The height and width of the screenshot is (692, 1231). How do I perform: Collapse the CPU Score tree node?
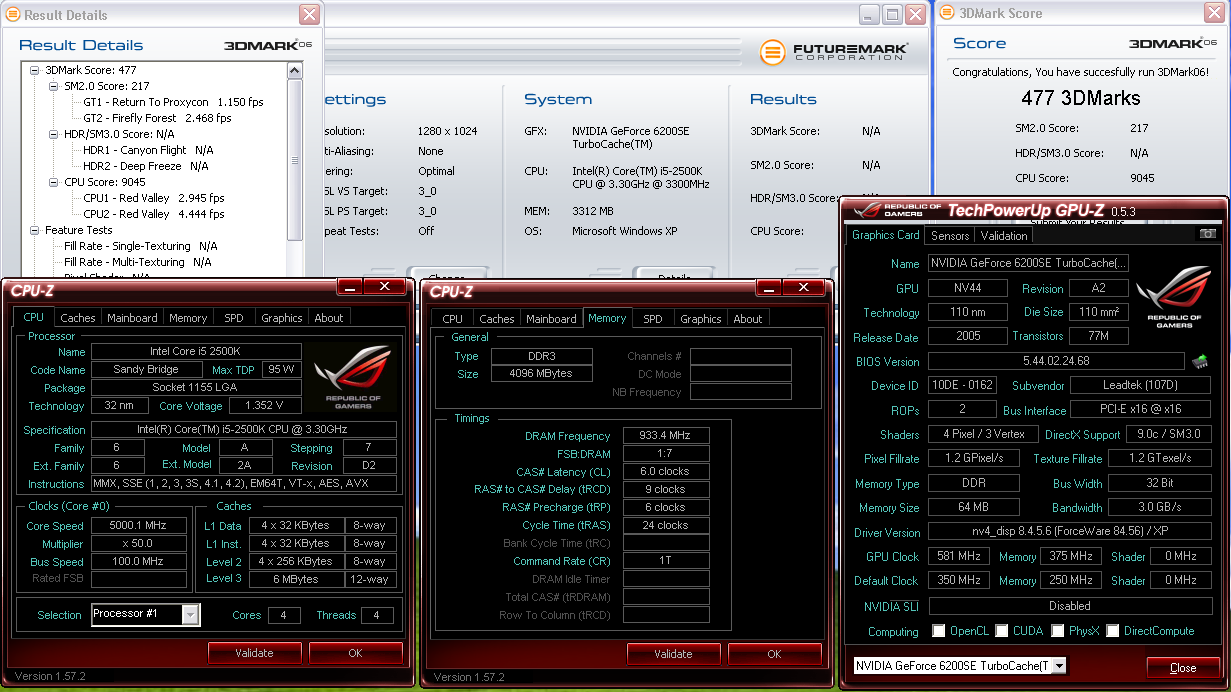click(54, 182)
